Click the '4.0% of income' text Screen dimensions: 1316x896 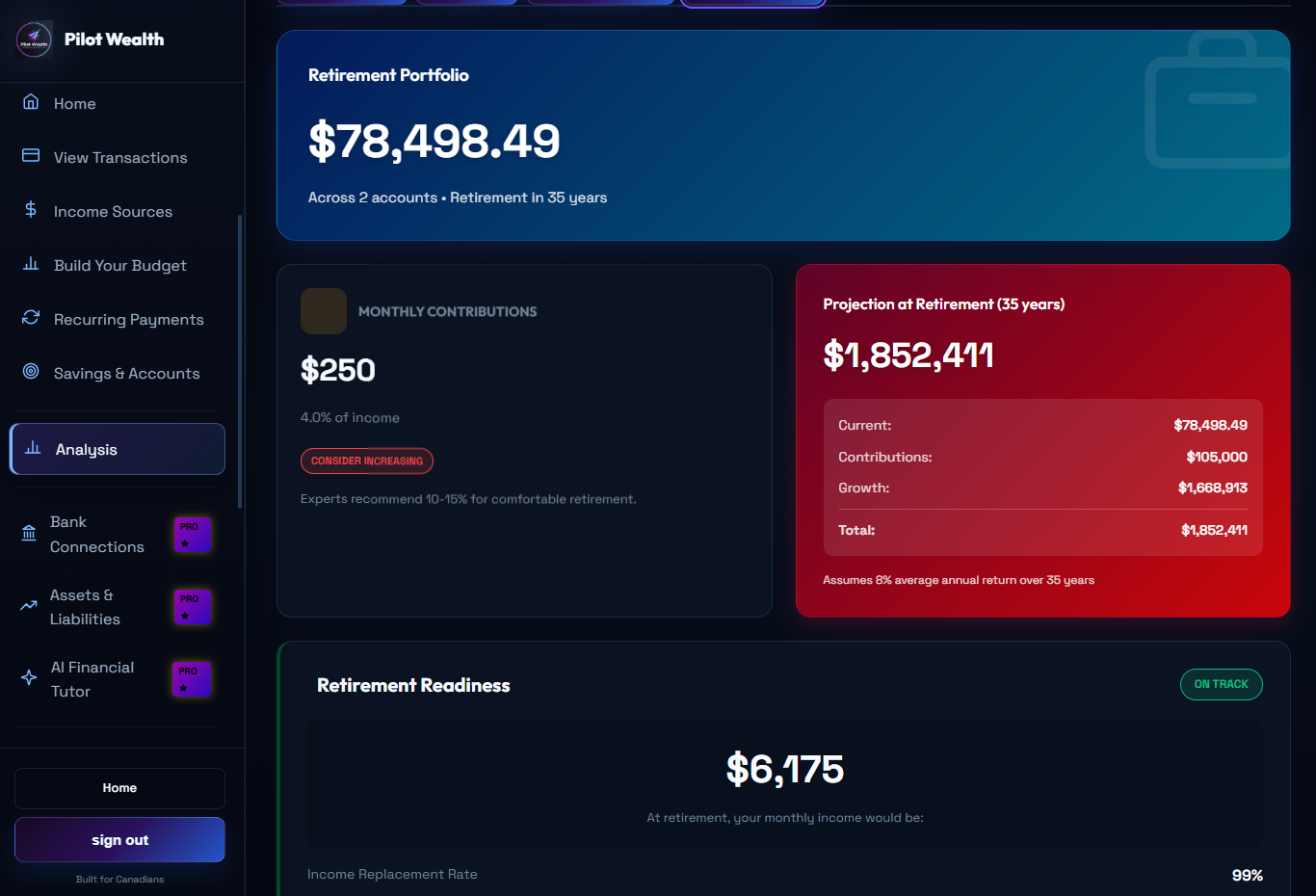pyautogui.click(x=350, y=417)
